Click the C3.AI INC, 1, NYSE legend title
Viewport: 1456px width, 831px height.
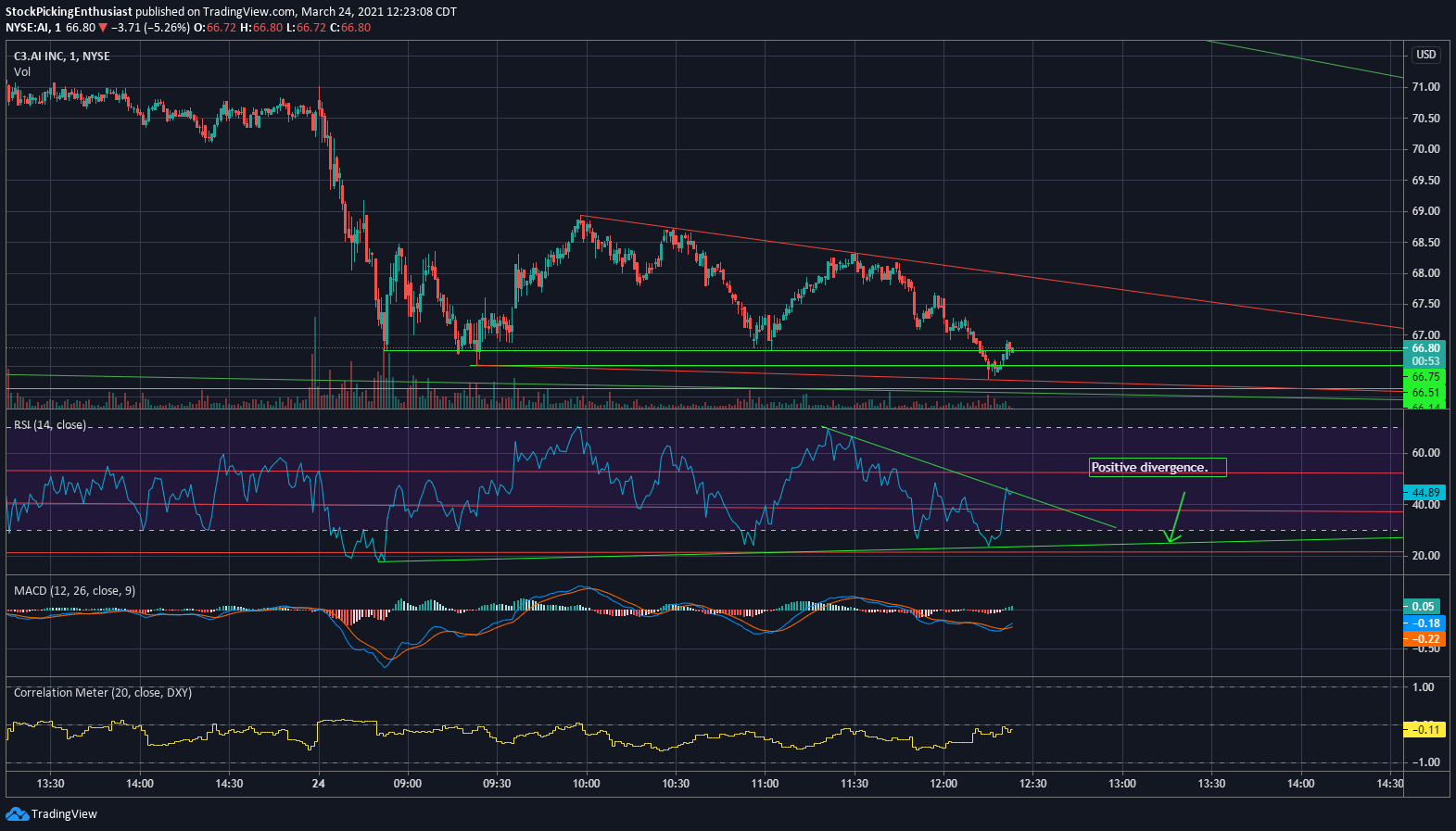(61, 57)
